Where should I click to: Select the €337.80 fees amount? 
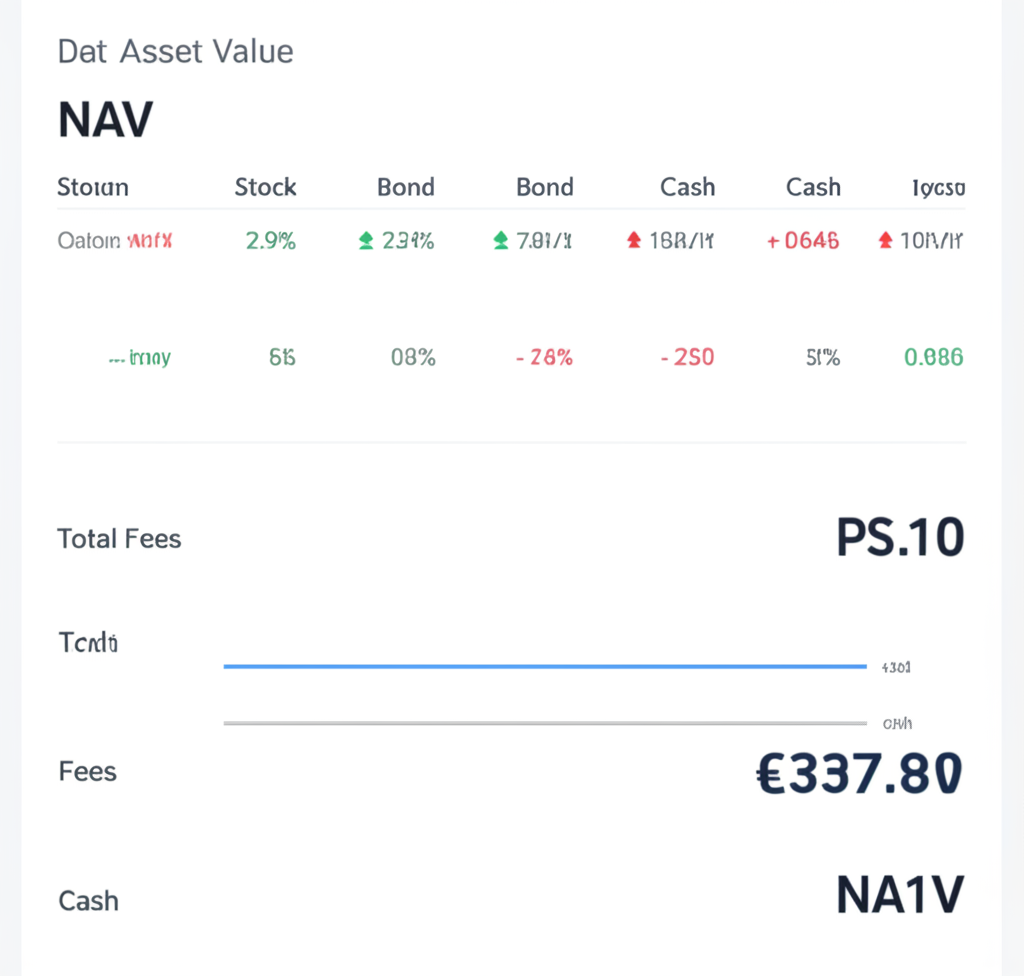coord(860,774)
